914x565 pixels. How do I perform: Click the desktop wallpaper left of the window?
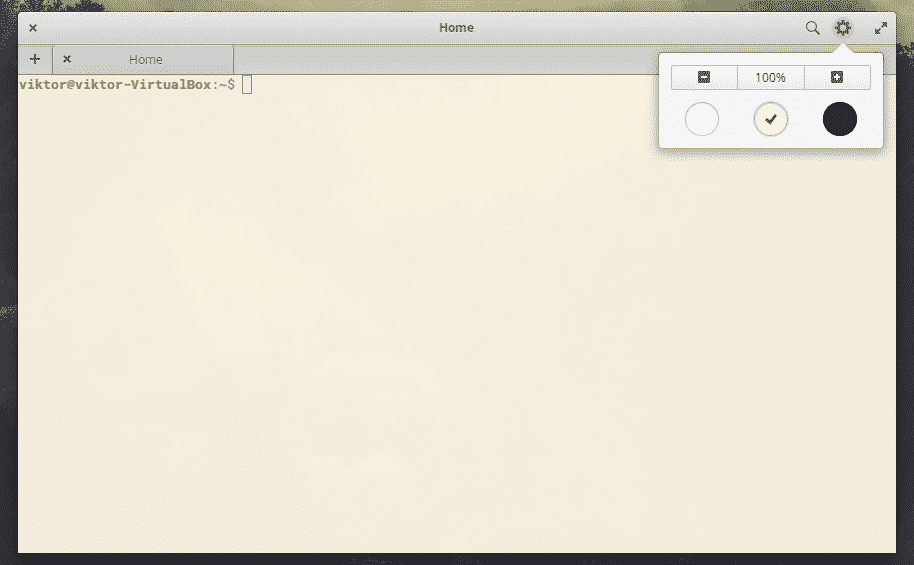(8, 300)
